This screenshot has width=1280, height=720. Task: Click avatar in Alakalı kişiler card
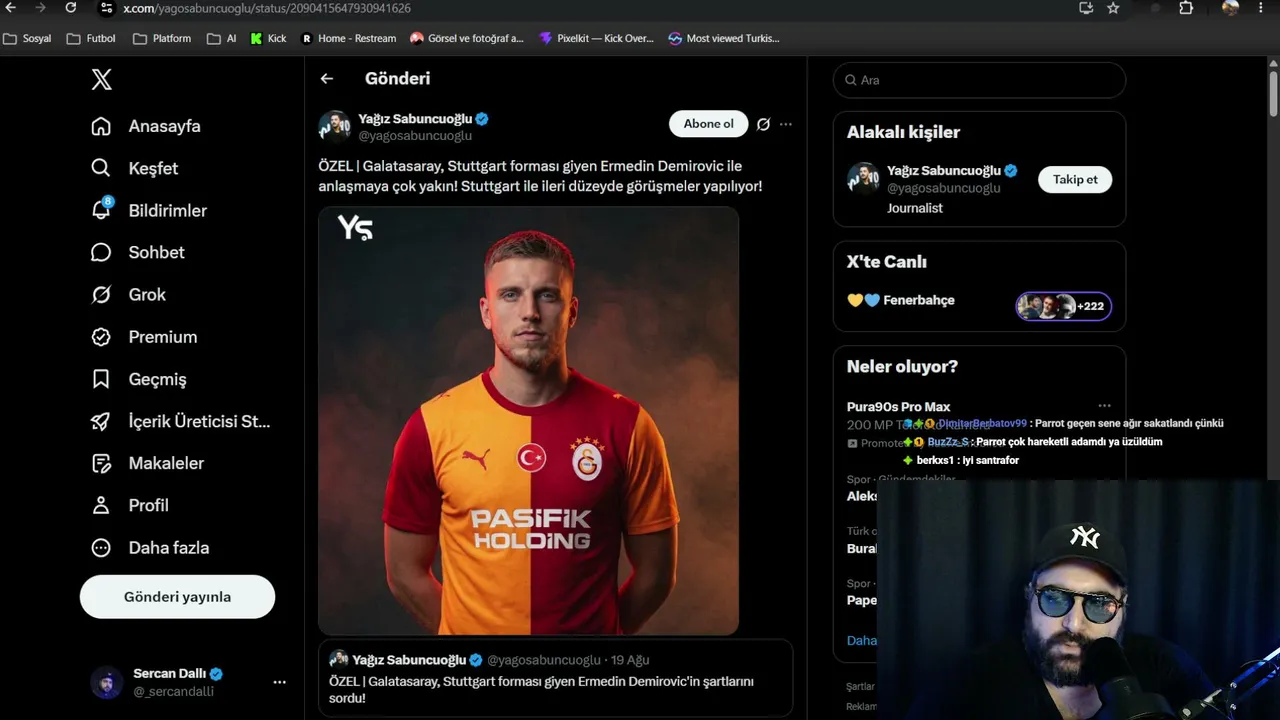(x=863, y=178)
